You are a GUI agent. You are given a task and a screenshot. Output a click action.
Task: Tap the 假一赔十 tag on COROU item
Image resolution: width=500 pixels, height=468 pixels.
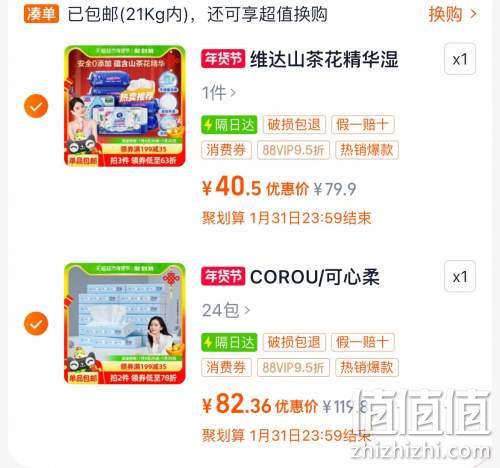(x=363, y=342)
